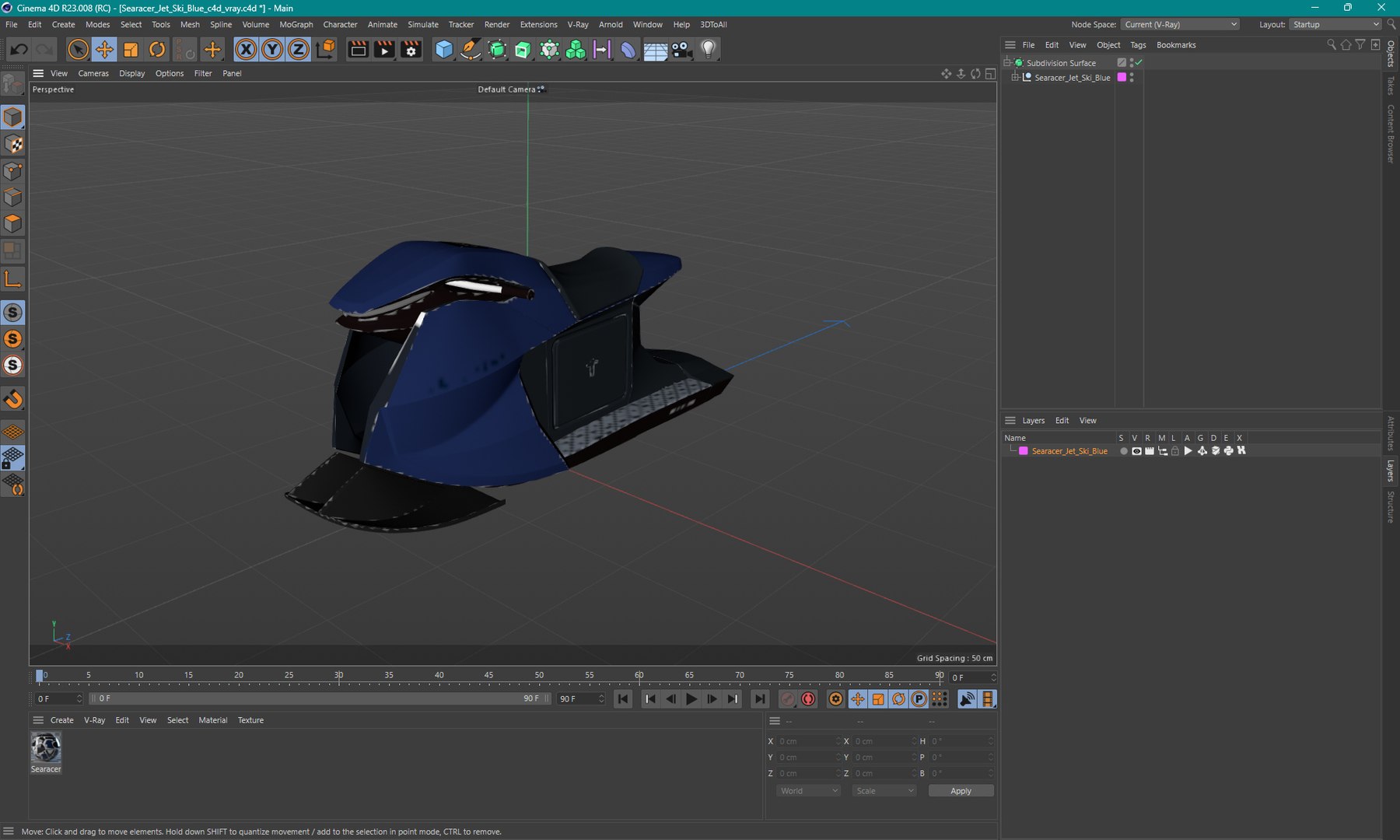Enable the Axis mode tool
Screen dimensions: 1400x840
[x=13, y=278]
